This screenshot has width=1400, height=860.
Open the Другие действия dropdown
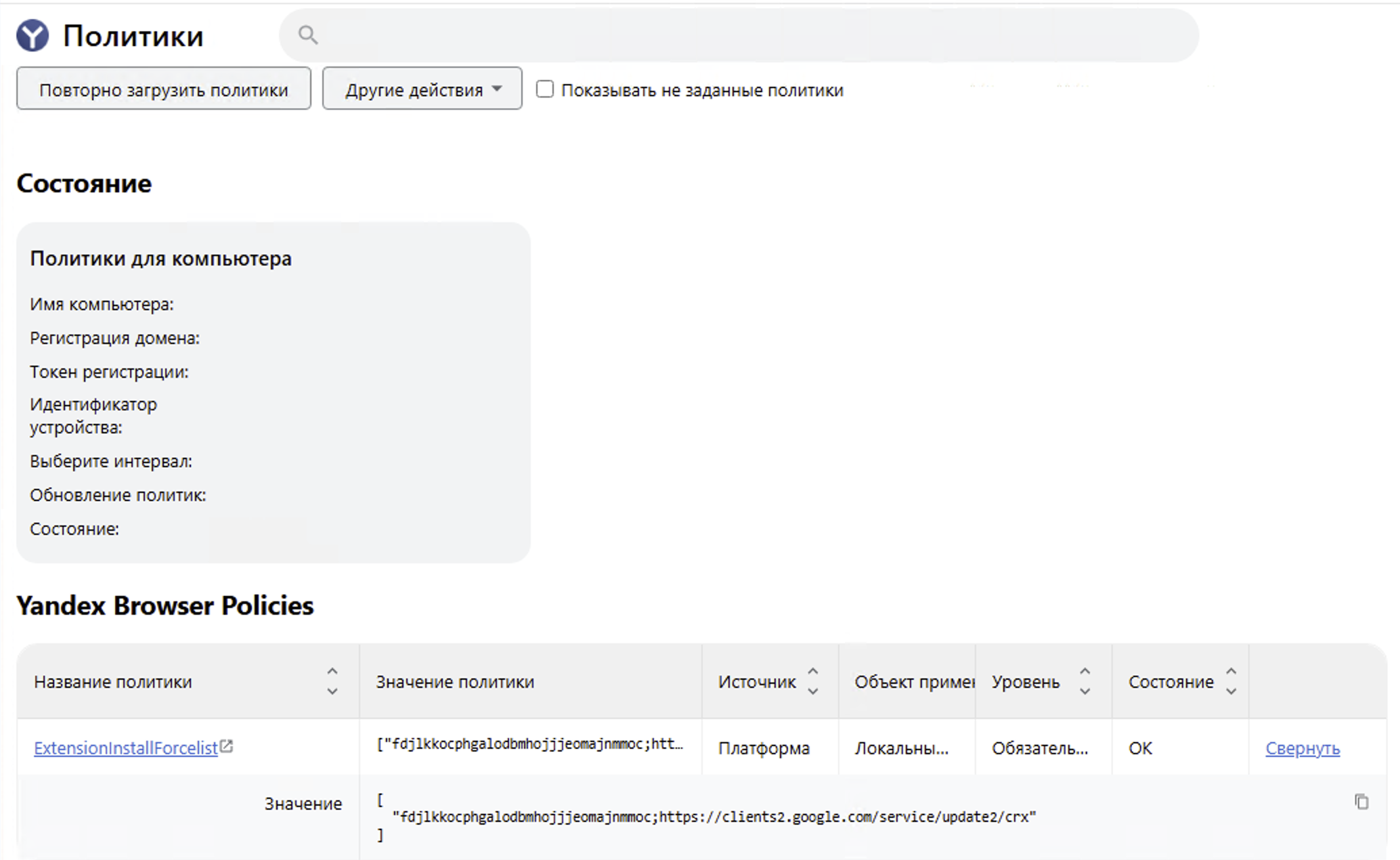pos(422,88)
